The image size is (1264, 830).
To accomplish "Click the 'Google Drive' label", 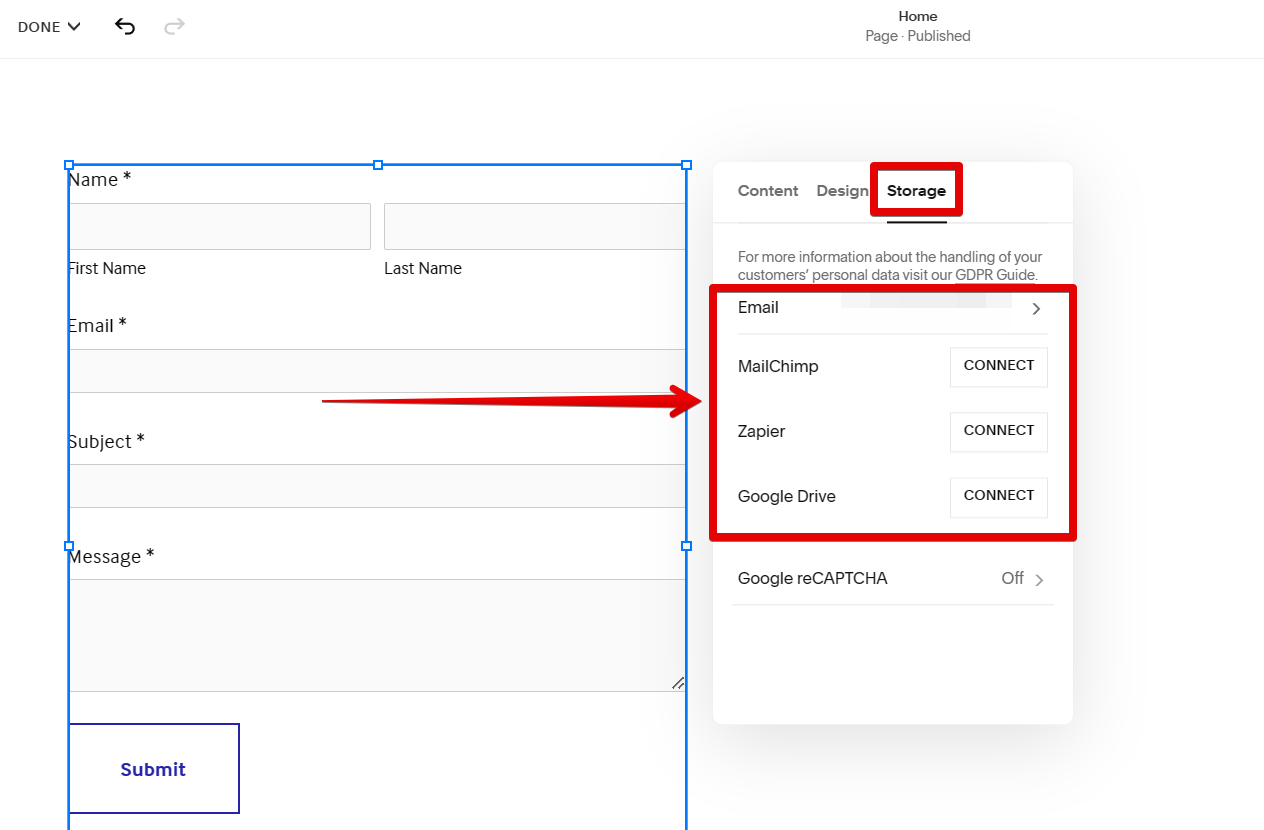I will (786, 496).
